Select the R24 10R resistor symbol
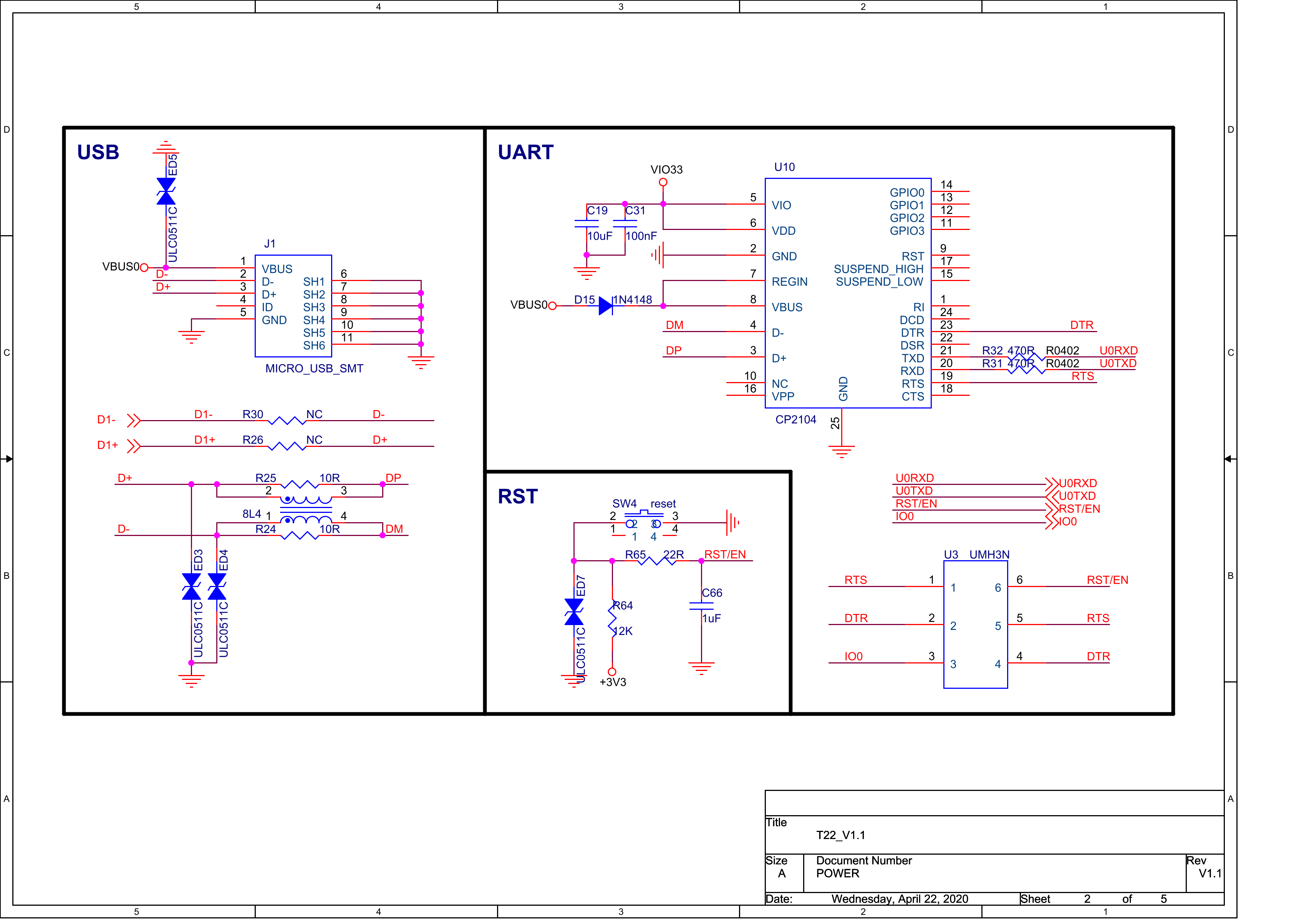This screenshot has width=1308, height=924. pyautogui.click(x=300, y=535)
